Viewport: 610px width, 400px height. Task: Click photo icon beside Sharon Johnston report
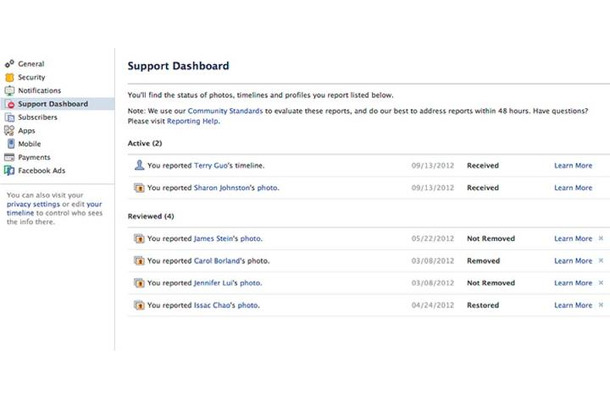[x=139, y=188]
